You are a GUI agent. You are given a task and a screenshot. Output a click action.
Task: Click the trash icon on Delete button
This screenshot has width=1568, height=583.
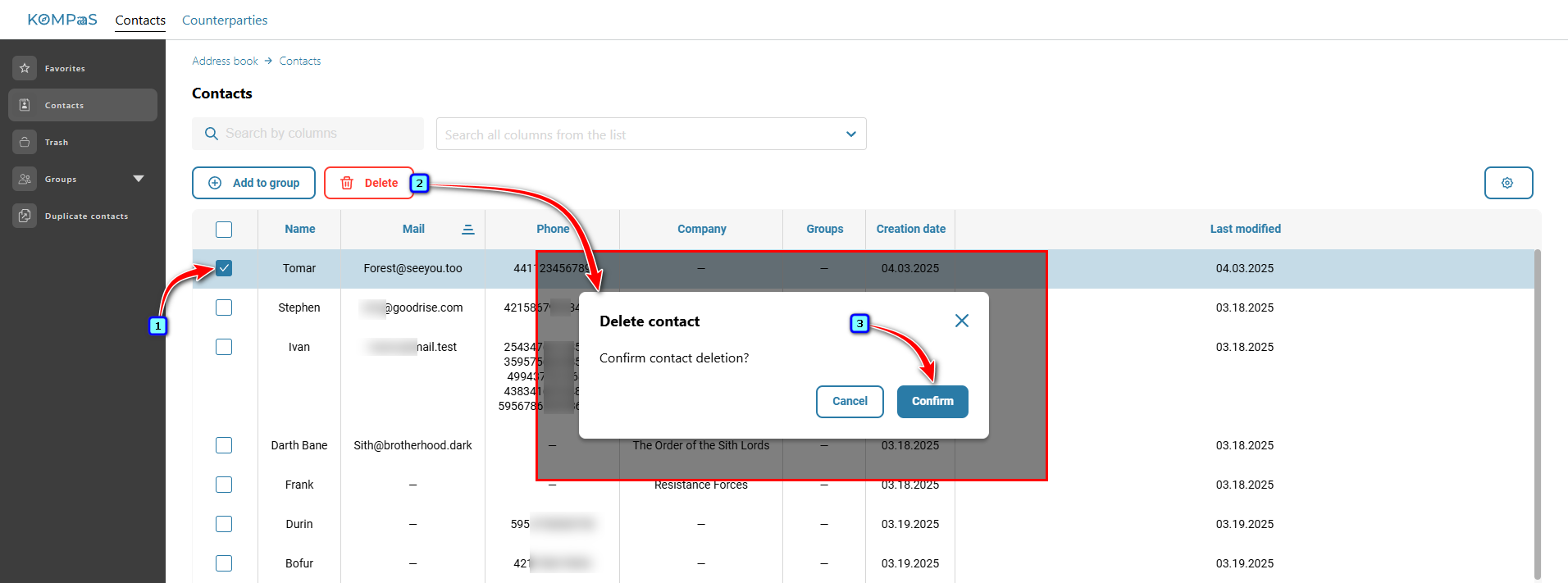point(347,183)
